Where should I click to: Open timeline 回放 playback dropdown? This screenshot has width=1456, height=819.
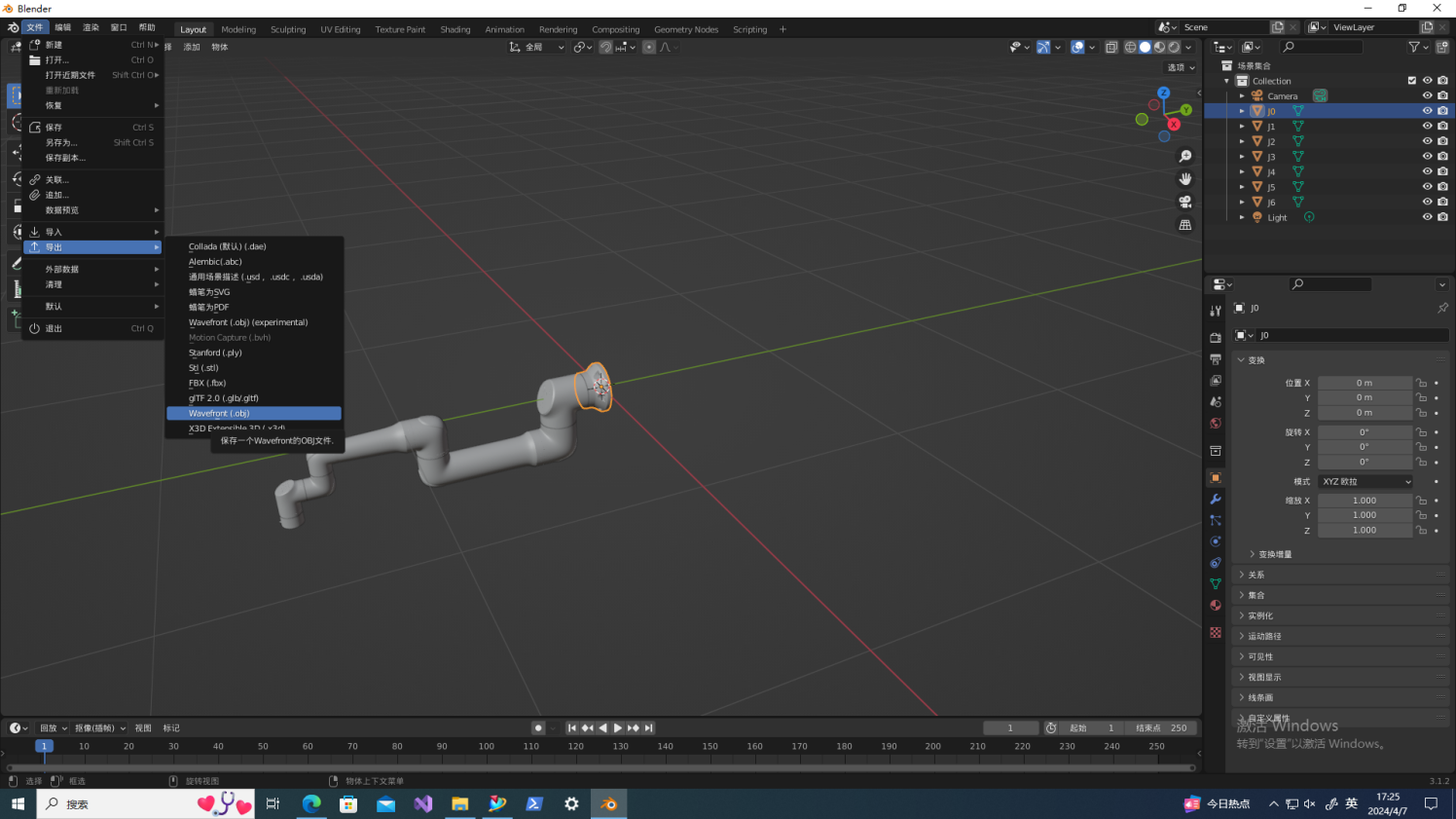point(53,727)
